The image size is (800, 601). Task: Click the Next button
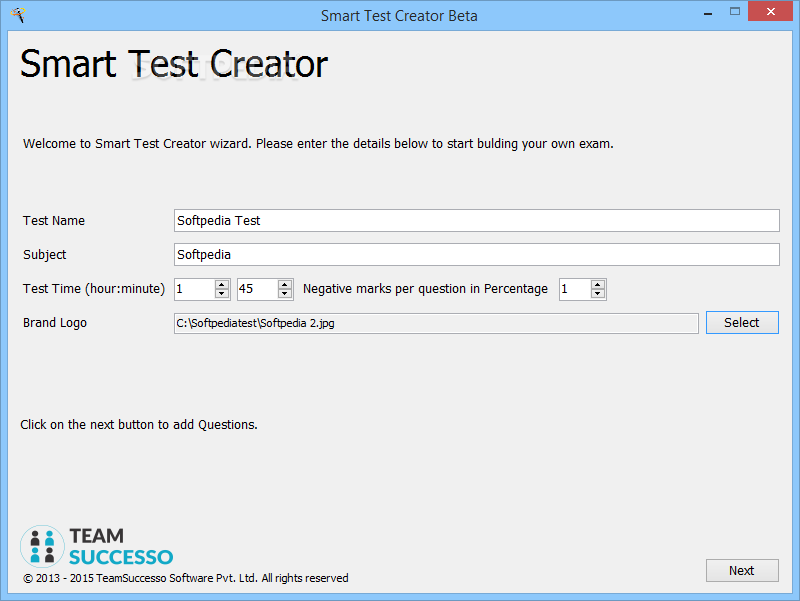coord(742,570)
